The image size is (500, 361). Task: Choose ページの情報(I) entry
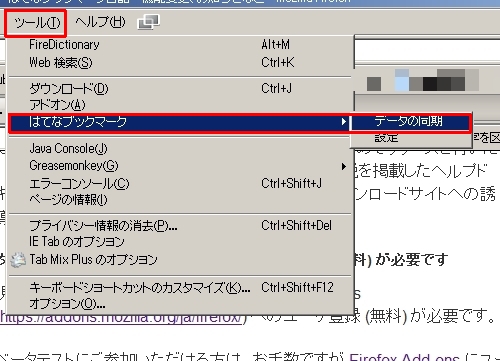tap(180, 200)
